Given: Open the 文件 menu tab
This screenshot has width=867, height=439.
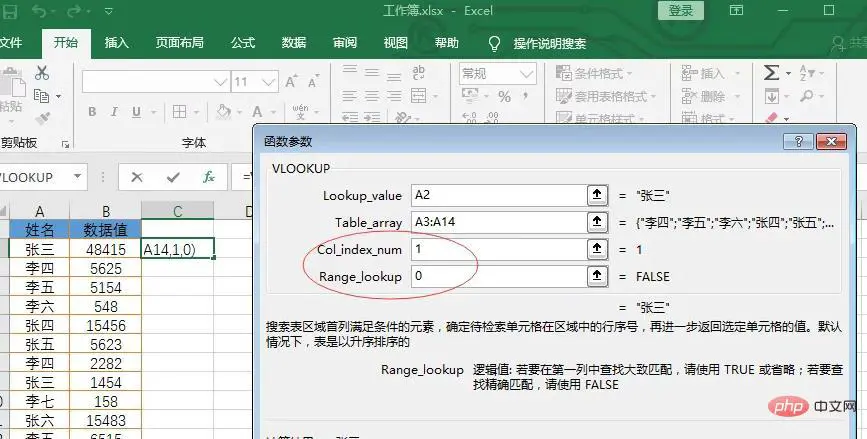Looking at the screenshot, I should click(x=11, y=43).
